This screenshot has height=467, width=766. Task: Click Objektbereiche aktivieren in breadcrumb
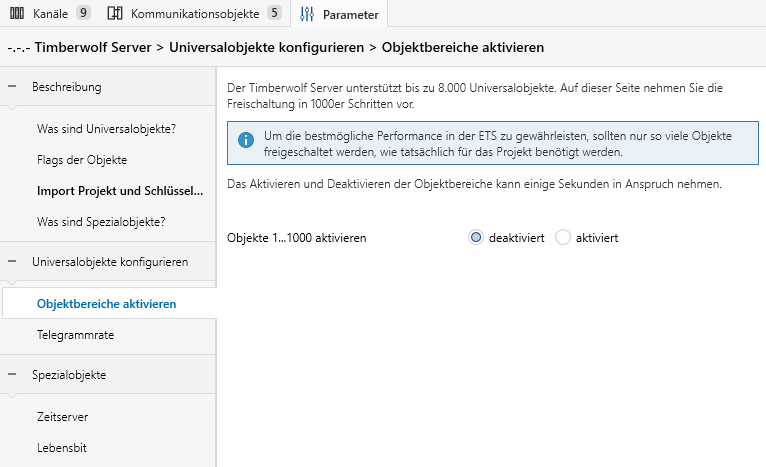point(463,47)
